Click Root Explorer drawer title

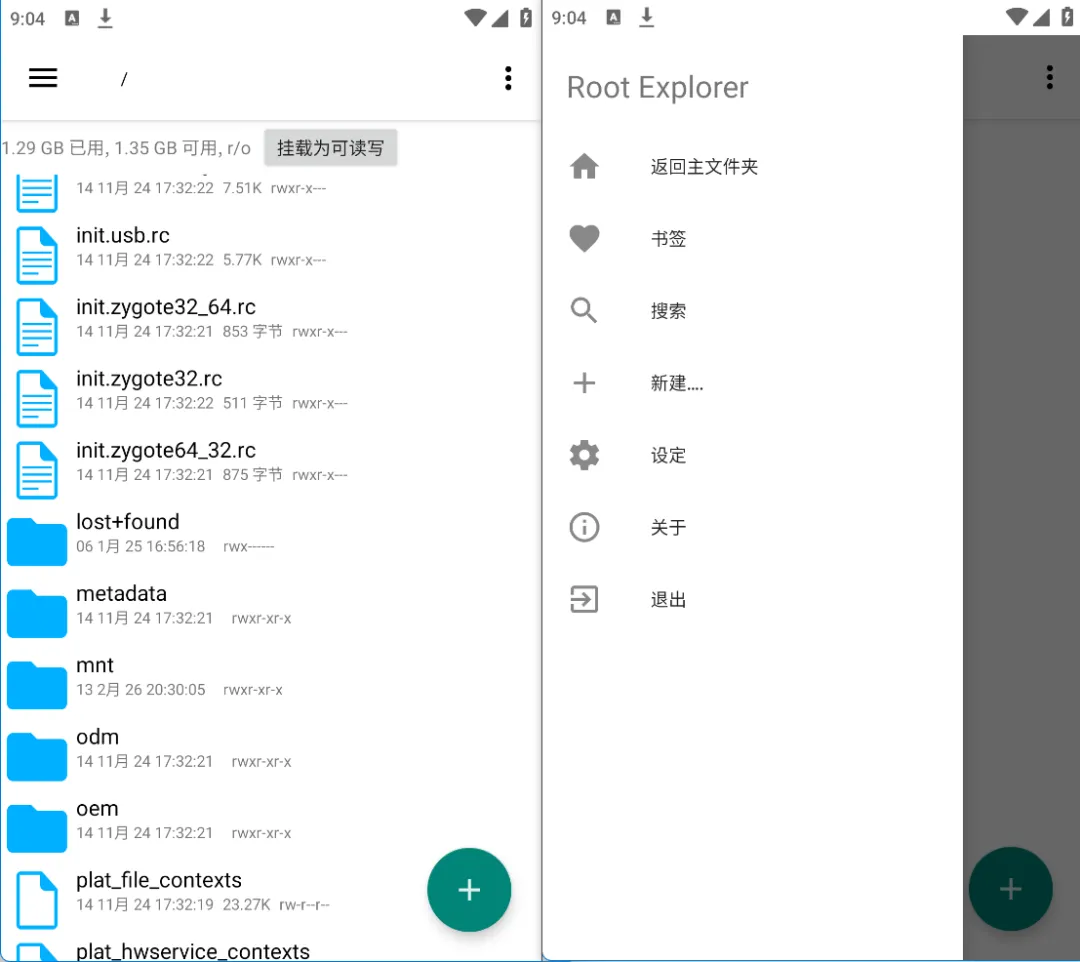[657, 87]
